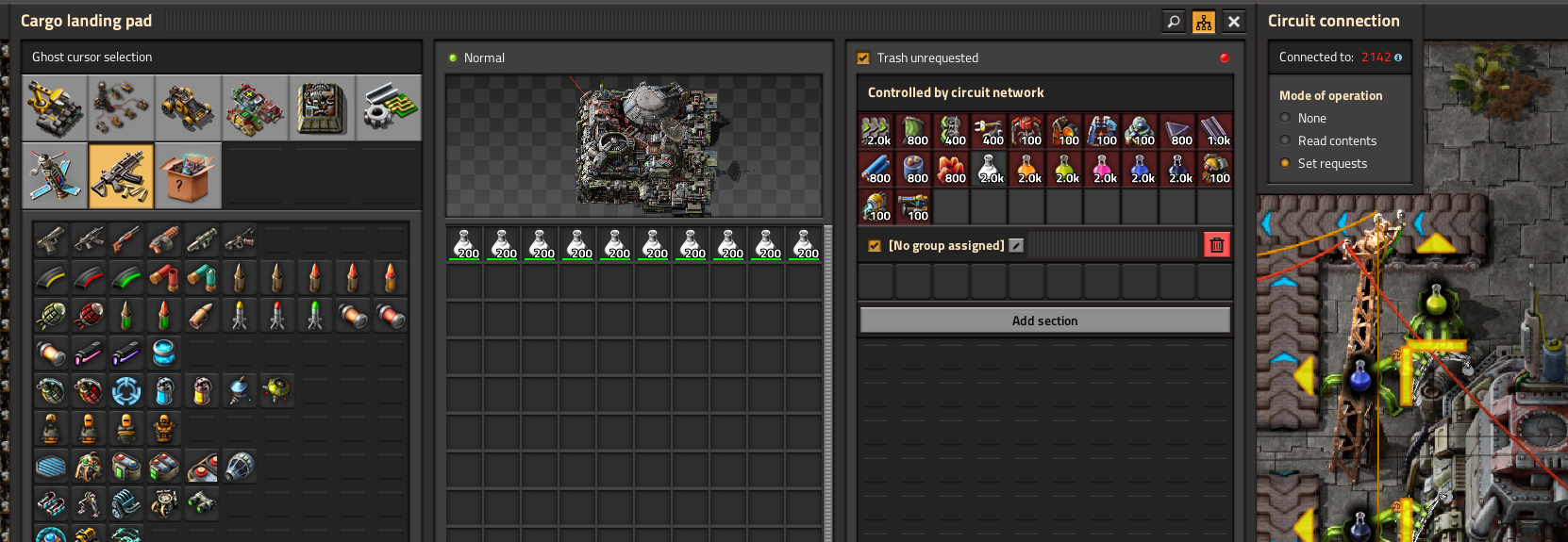Click the white space science pack request
This screenshot has width=1568, height=542.
coord(990,169)
